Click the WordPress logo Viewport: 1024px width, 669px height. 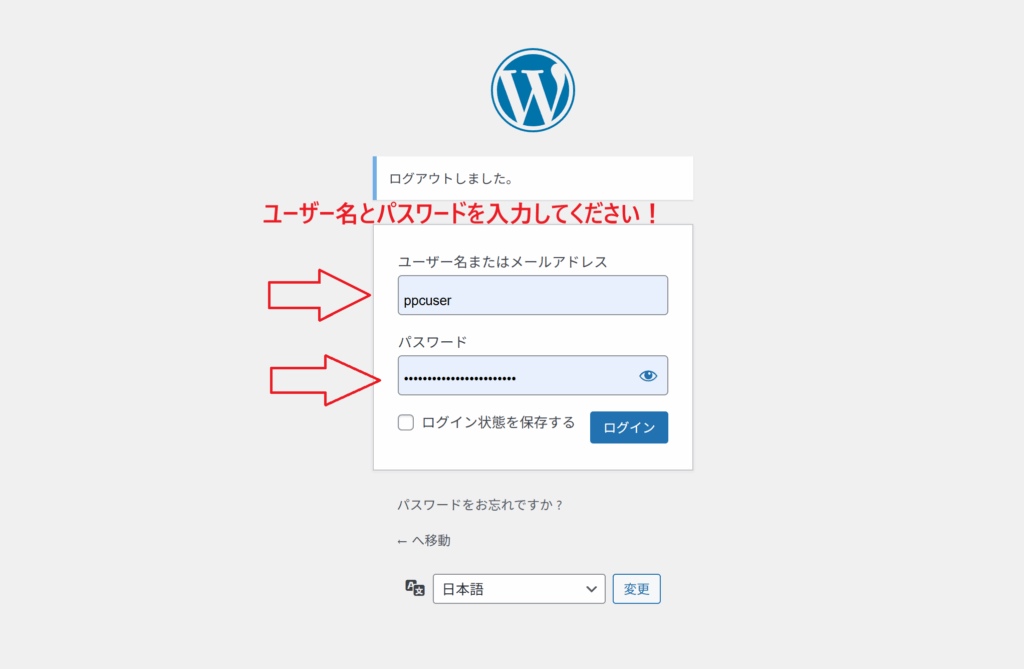point(533,90)
